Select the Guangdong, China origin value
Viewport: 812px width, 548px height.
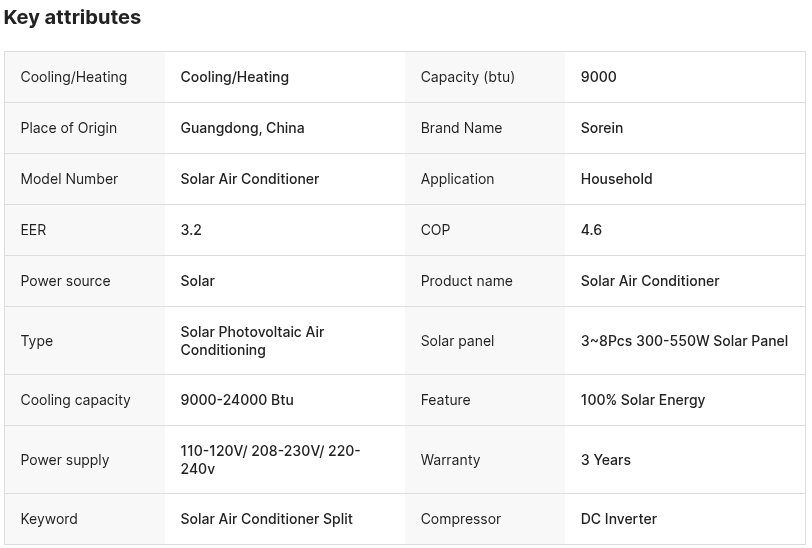[x=242, y=128]
